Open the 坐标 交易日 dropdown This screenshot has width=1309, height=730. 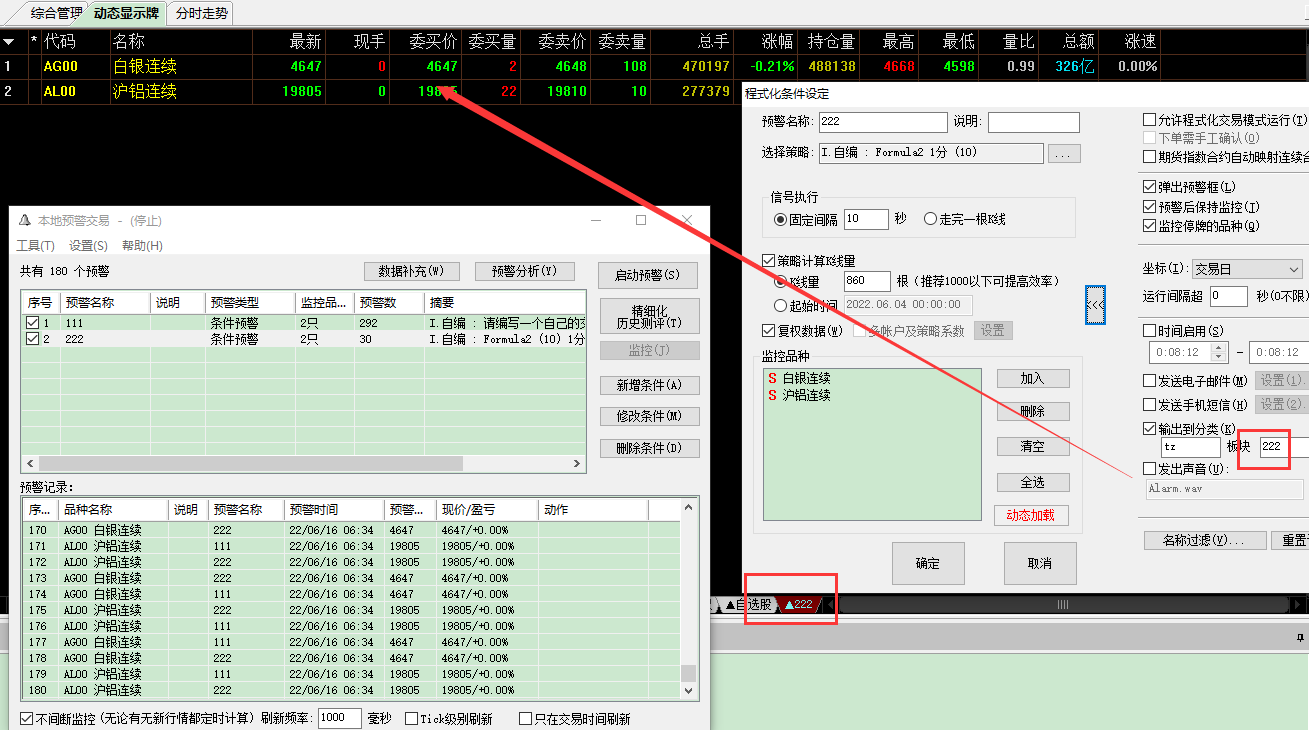tap(1248, 269)
